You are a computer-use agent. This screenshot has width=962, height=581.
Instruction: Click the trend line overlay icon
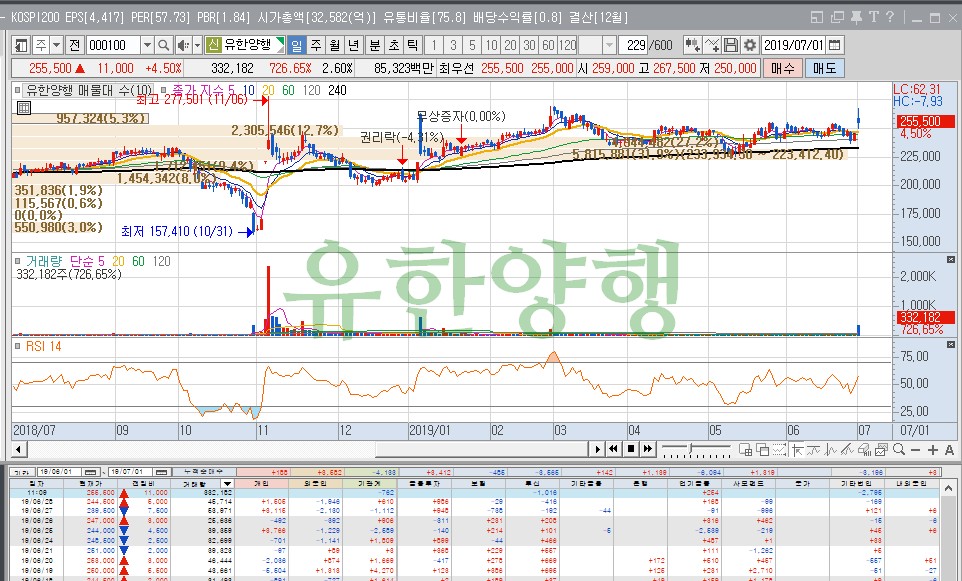click(x=814, y=450)
